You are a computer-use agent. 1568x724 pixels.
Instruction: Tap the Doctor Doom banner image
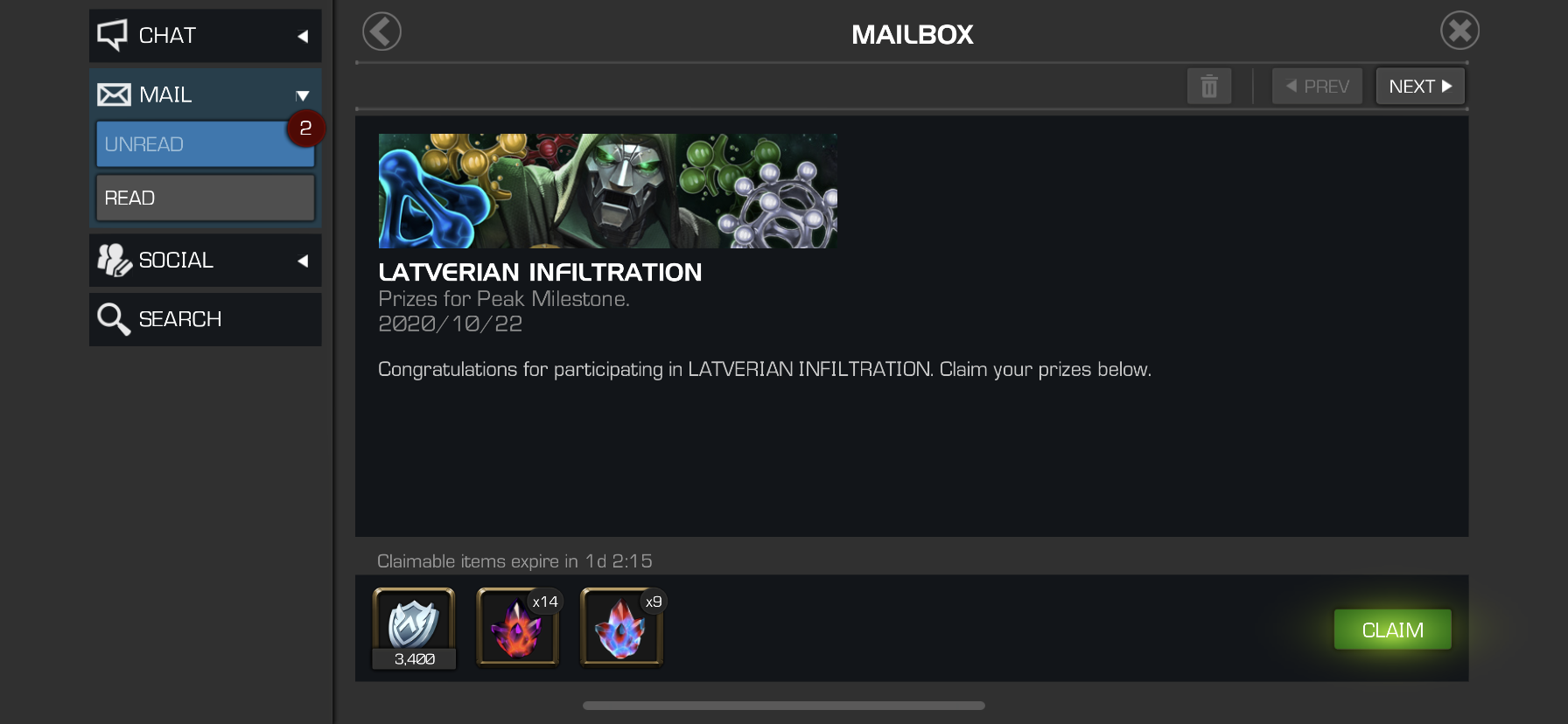[x=607, y=191]
